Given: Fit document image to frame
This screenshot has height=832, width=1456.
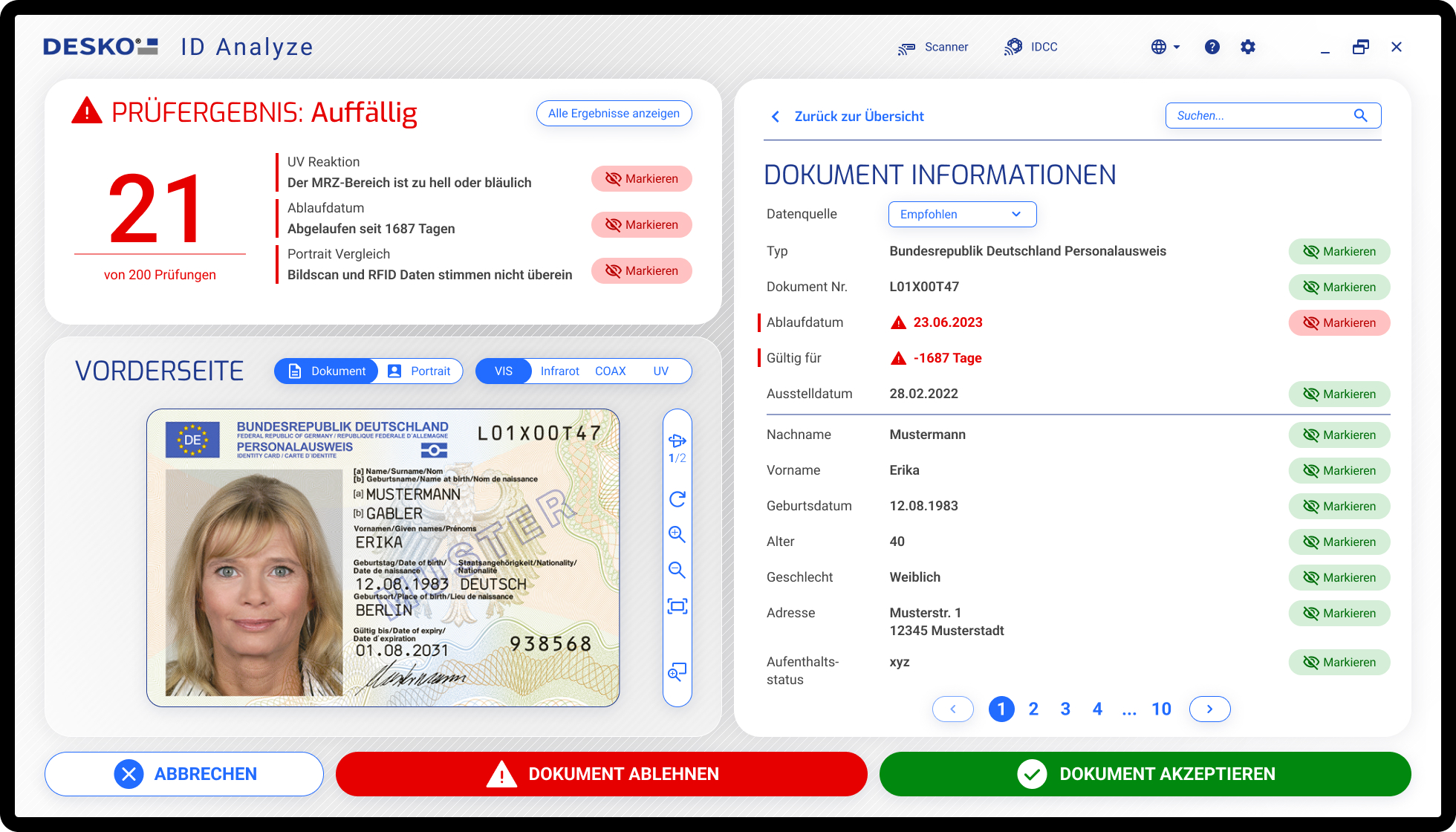Looking at the screenshot, I should (677, 606).
